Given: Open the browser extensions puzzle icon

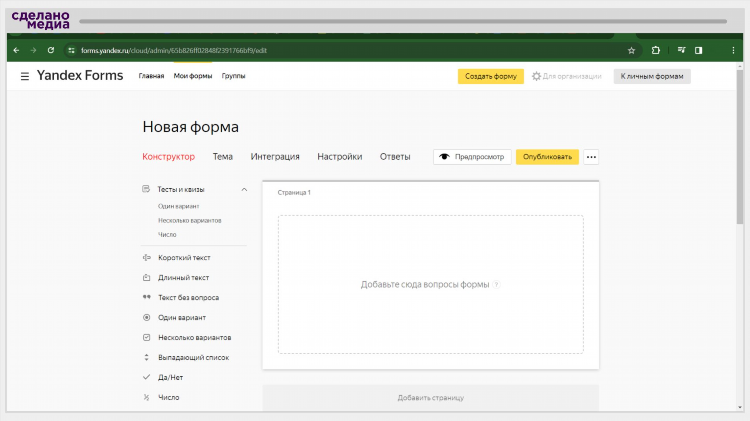Looking at the screenshot, I should 656,50.
